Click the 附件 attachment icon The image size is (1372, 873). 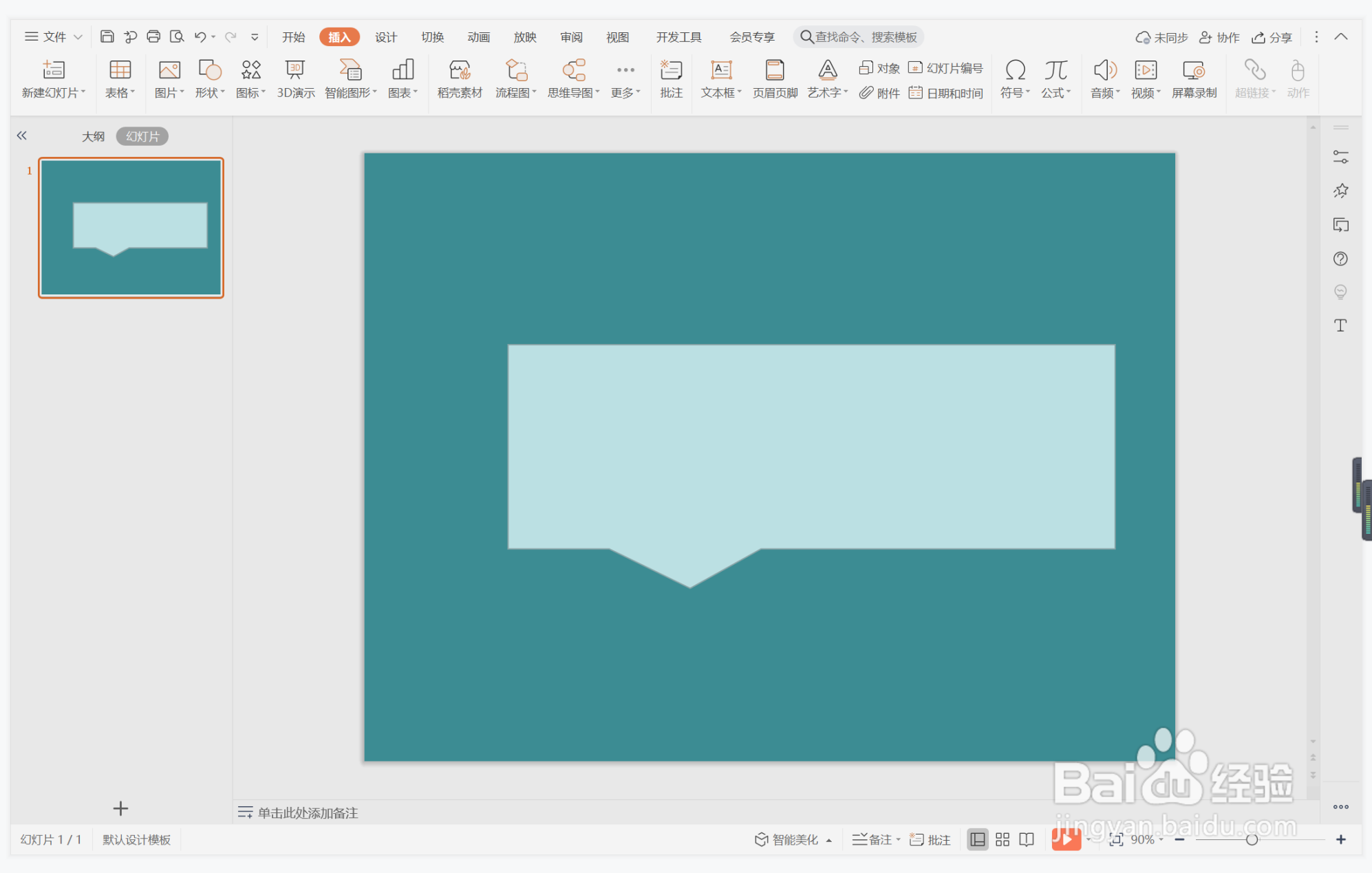click(879, 93)
